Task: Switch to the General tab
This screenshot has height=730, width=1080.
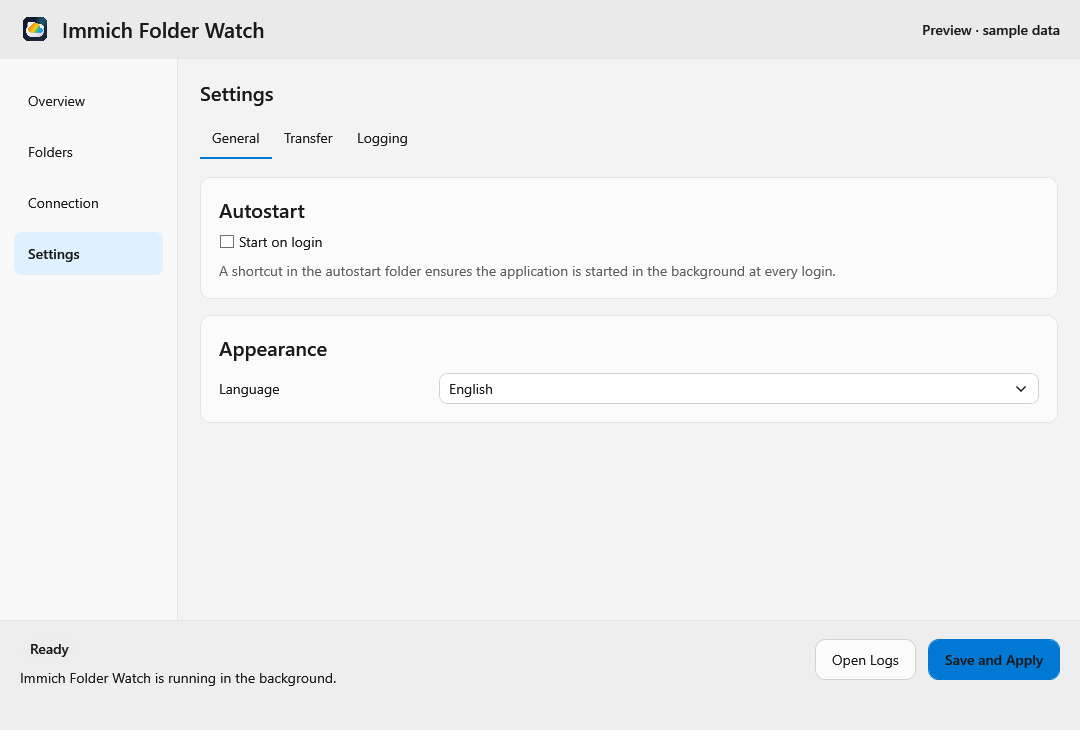Action: tap(236, 138)
